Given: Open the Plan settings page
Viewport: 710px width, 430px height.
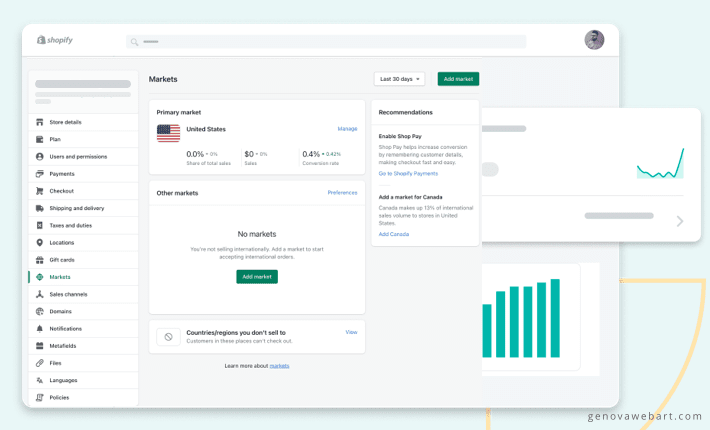Looking at the screenshot, I should (x=83, y=139).
